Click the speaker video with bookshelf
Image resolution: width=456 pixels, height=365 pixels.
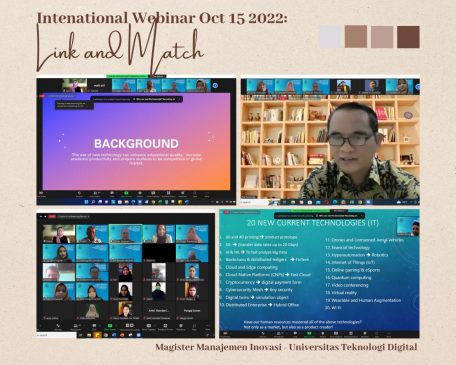[x=330, y=141]
